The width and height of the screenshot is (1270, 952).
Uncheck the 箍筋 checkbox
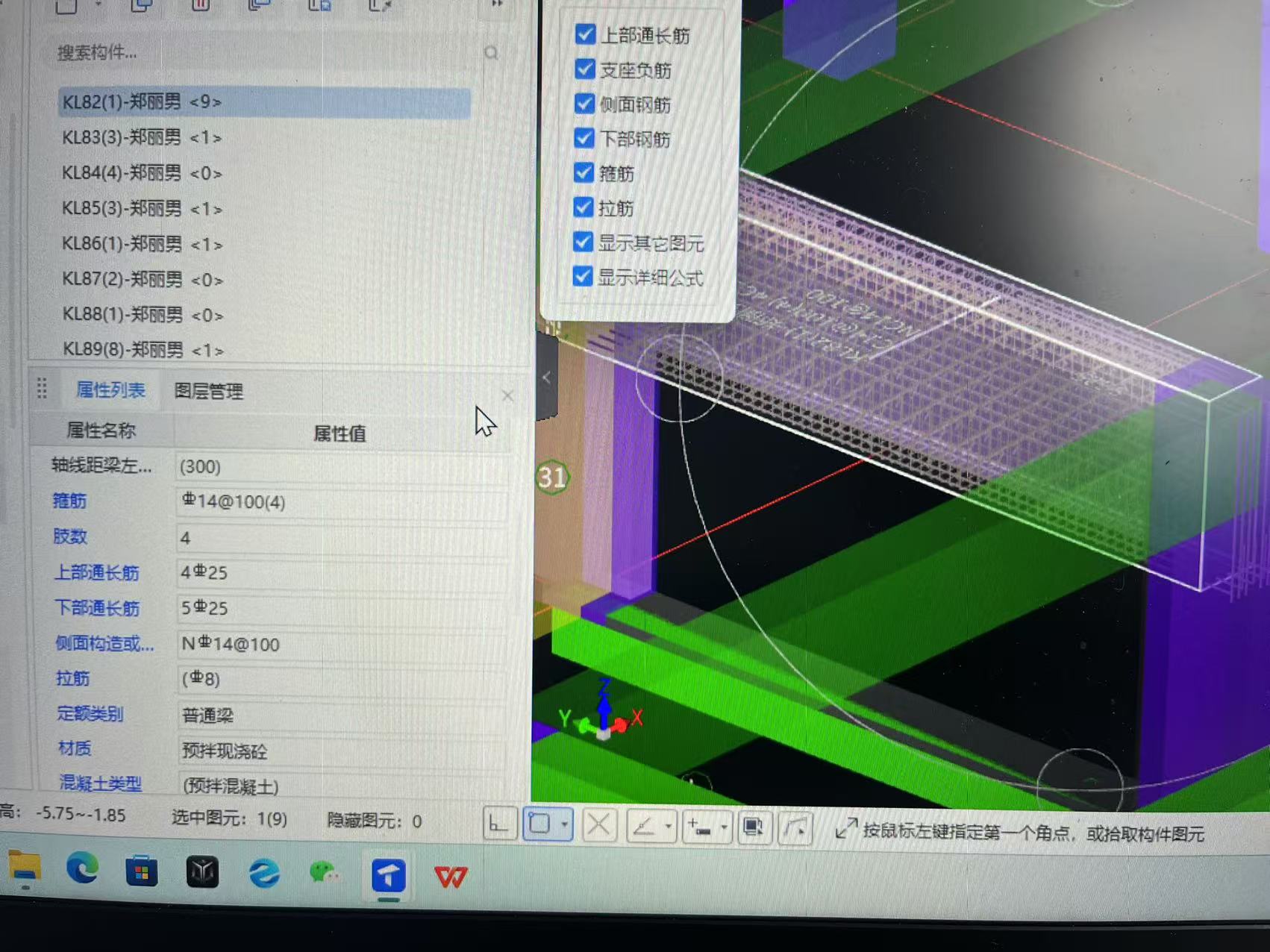584,173
